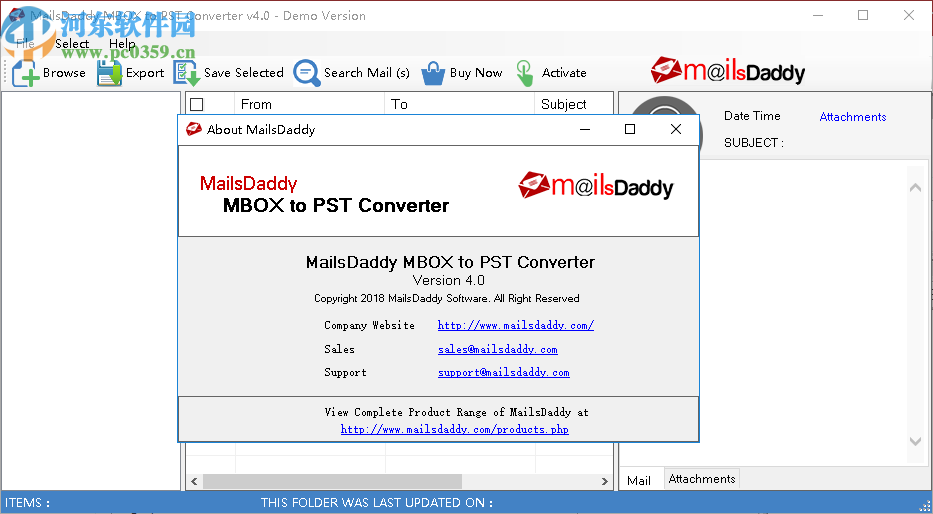Click the left arrow of horizontal scrollbar
This screenshot has width=933, height=514.
pos(194,481)
